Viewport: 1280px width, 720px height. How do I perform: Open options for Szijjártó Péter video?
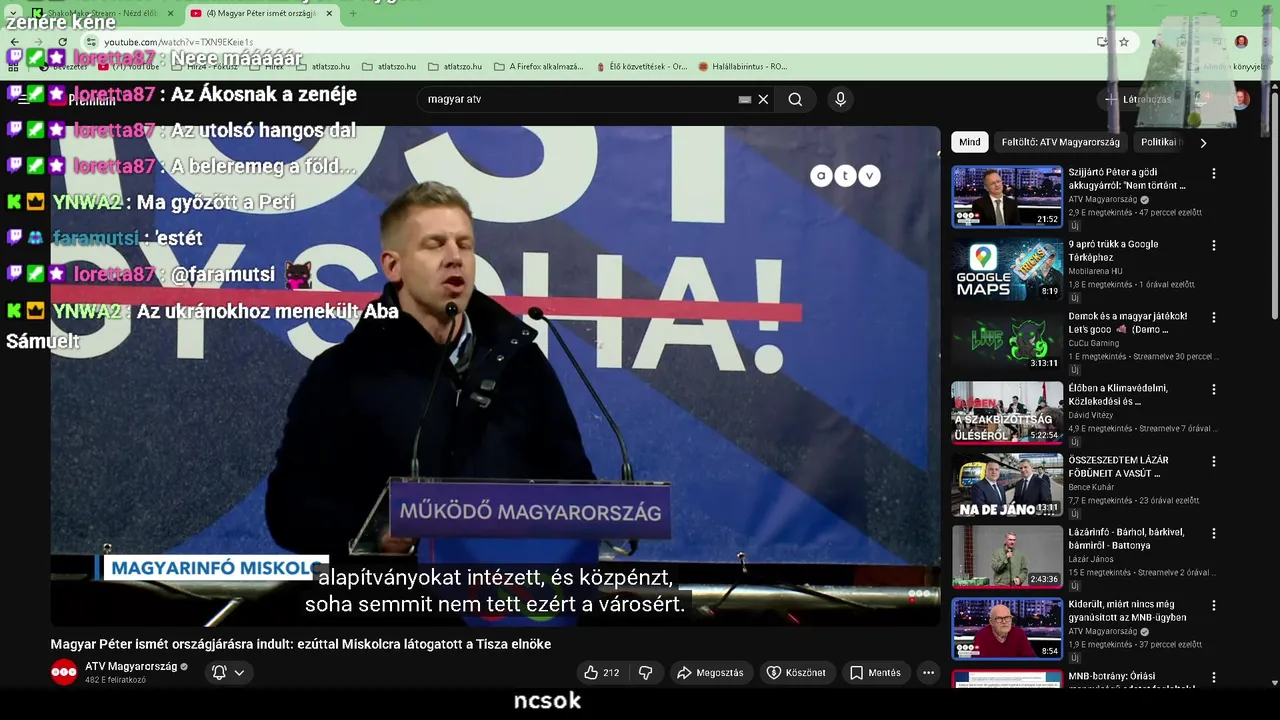pos(1214,173)
